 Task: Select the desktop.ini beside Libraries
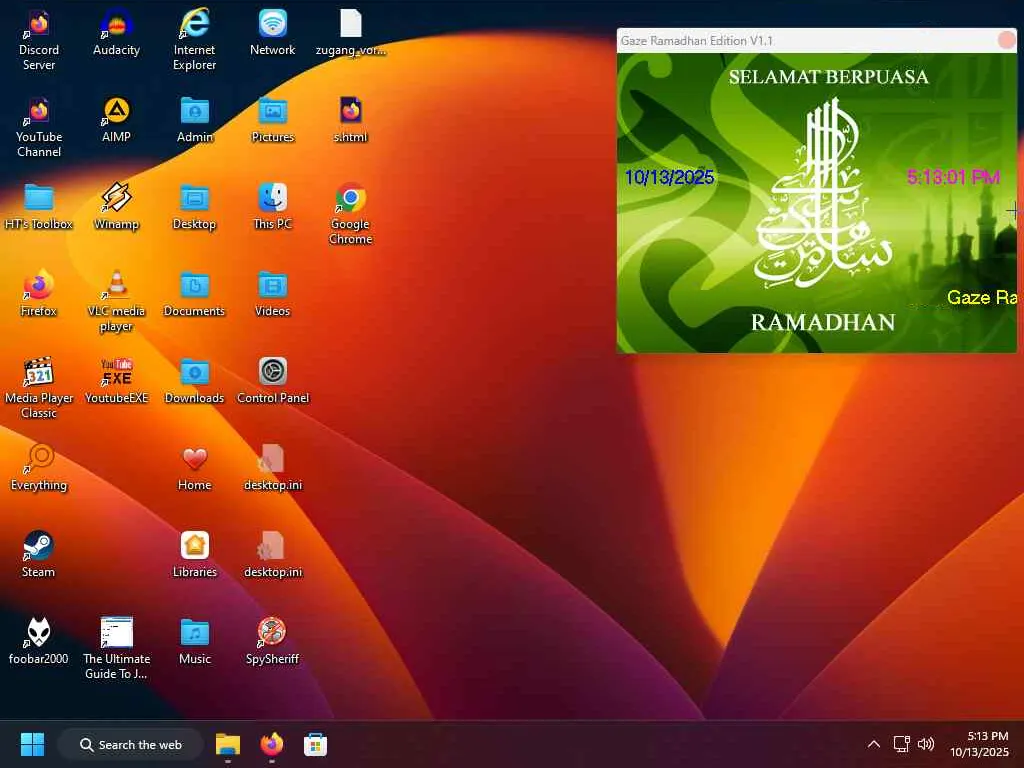(x=272, y=554)
